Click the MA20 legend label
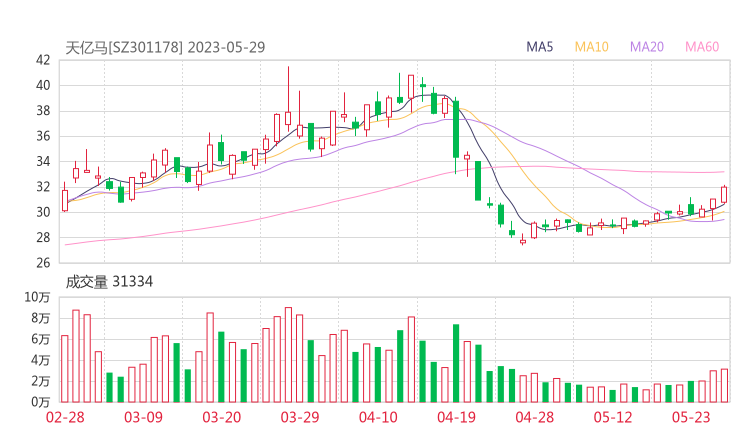The height and width of the screenshot is (440, 740). (x=647, y=47)
